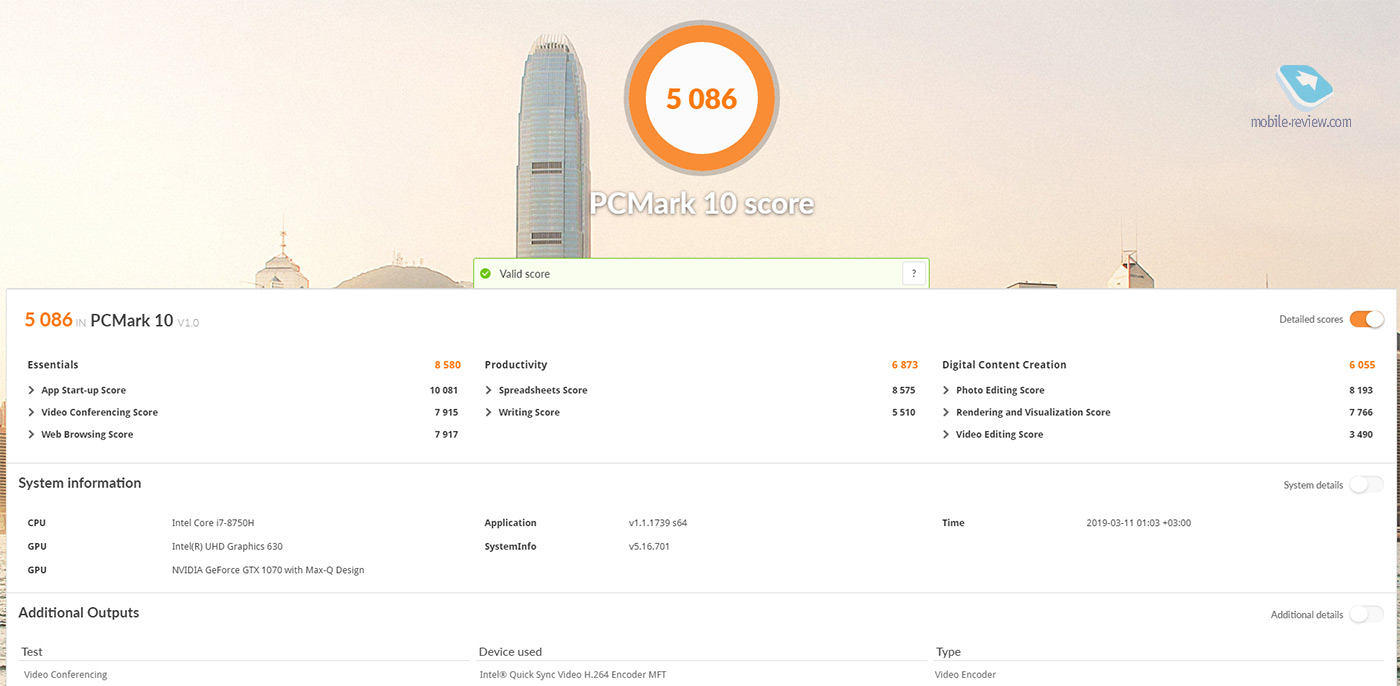
Task: Click the Productivity section heading
Action: pyautogui.click(x=516, y=365)
